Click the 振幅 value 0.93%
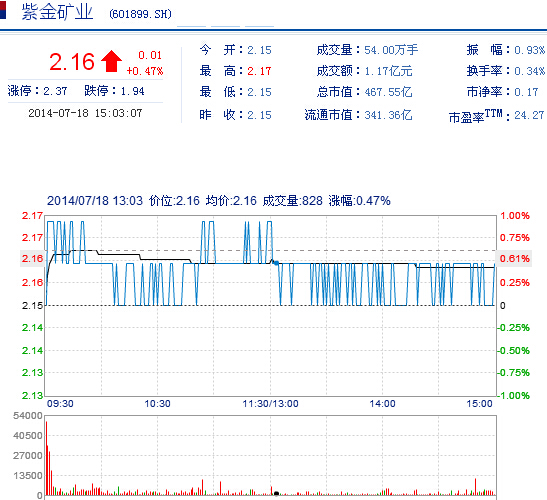 pyautogui.click(x=530, y=50)
